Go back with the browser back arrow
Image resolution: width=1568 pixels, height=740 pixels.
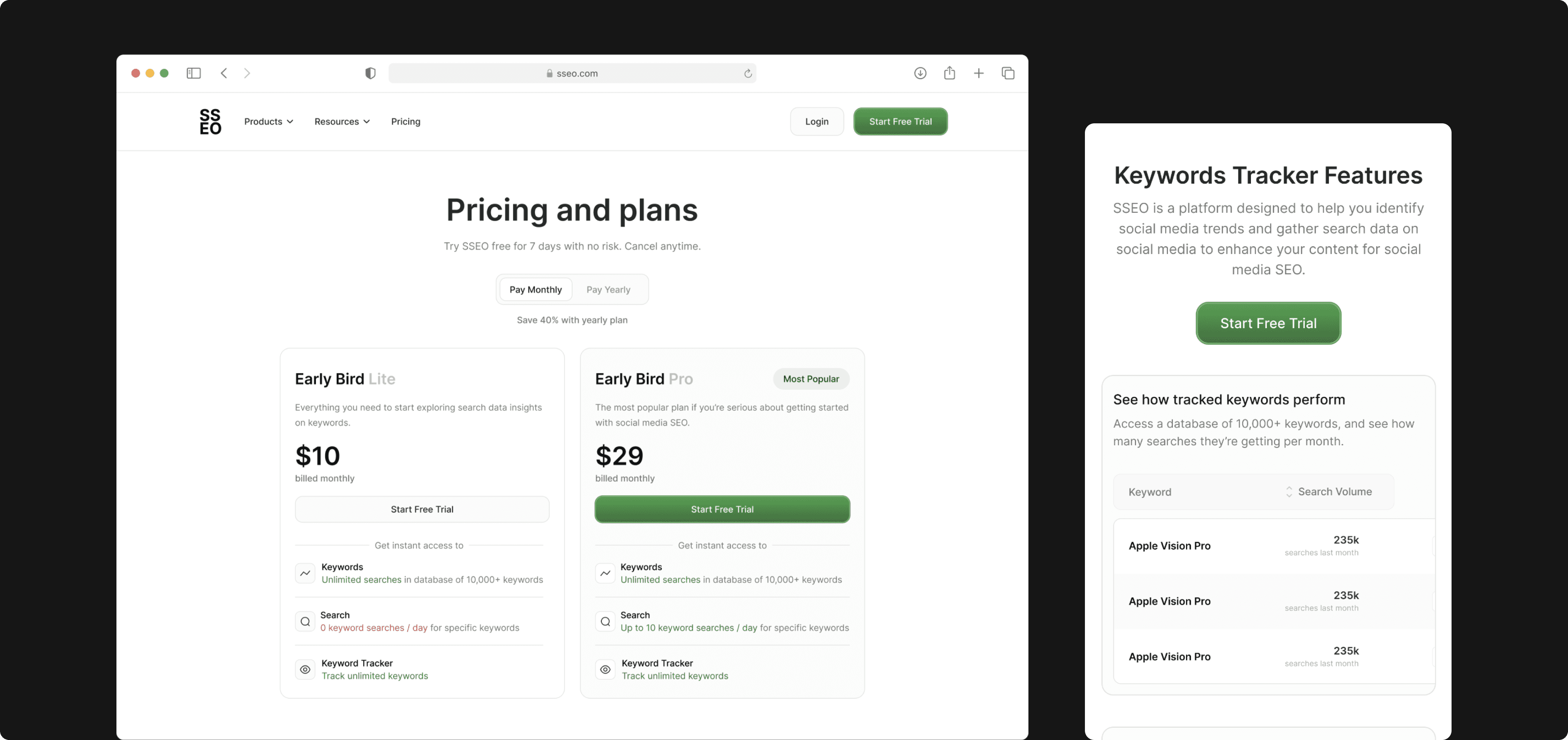(x=224, y=73)
